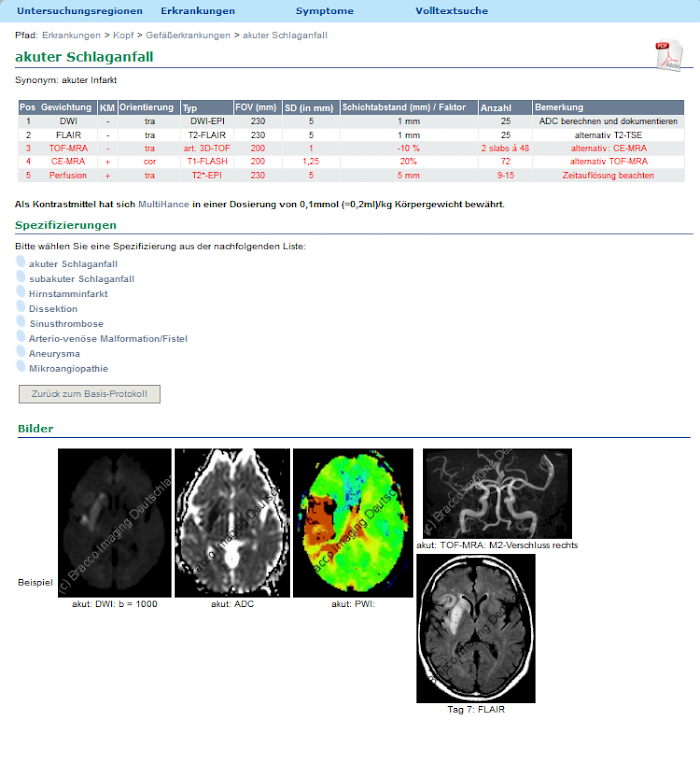This screenshot has height=777, width=700.
Task: Click the 'Tag 7: FLAIR' caption
Action: click(x=476, y=710)
